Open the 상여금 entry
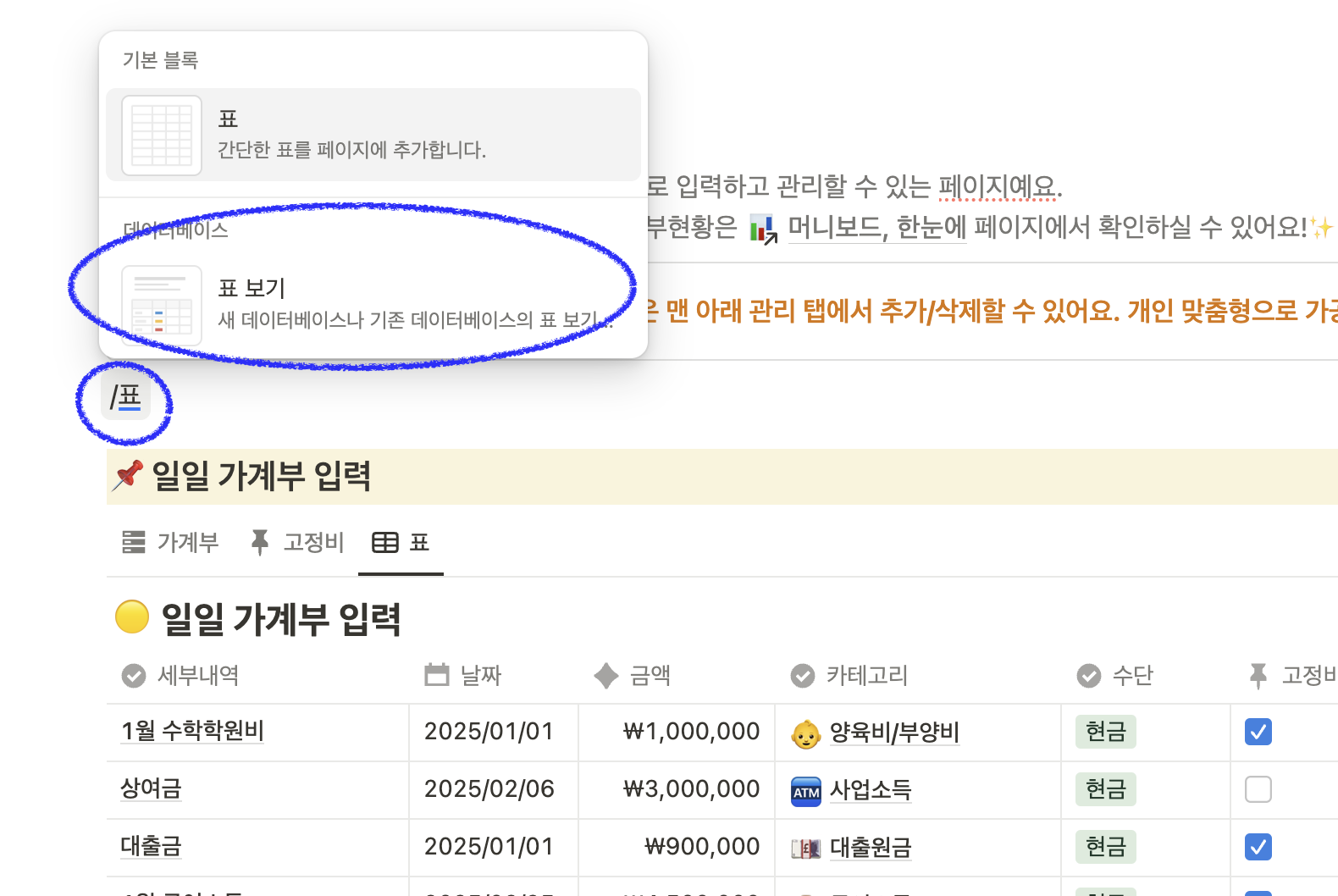The width and height of the screenshot is (1338, 896). [x=151, y=788]
